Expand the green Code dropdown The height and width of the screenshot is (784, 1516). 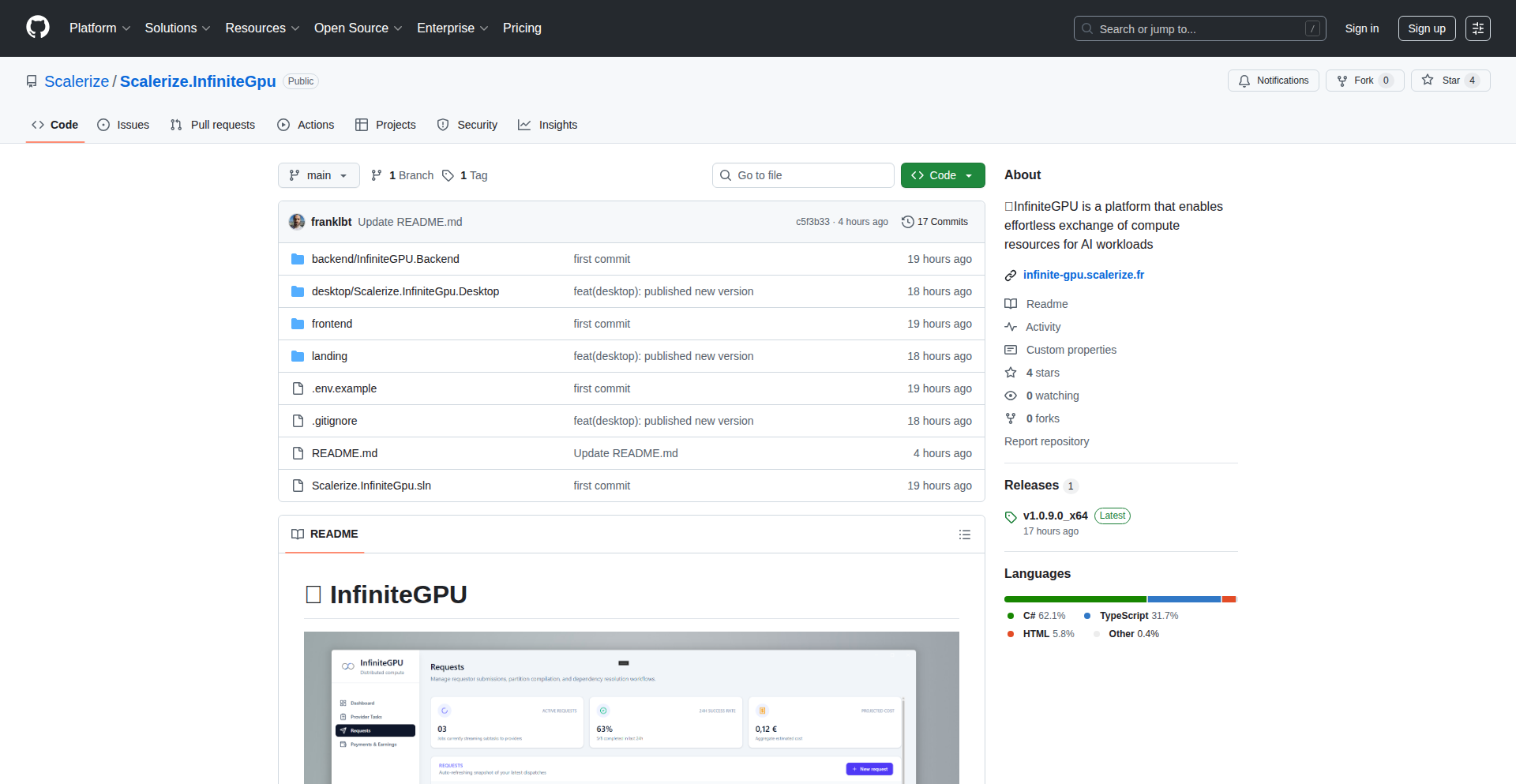[x=943, y=175]
